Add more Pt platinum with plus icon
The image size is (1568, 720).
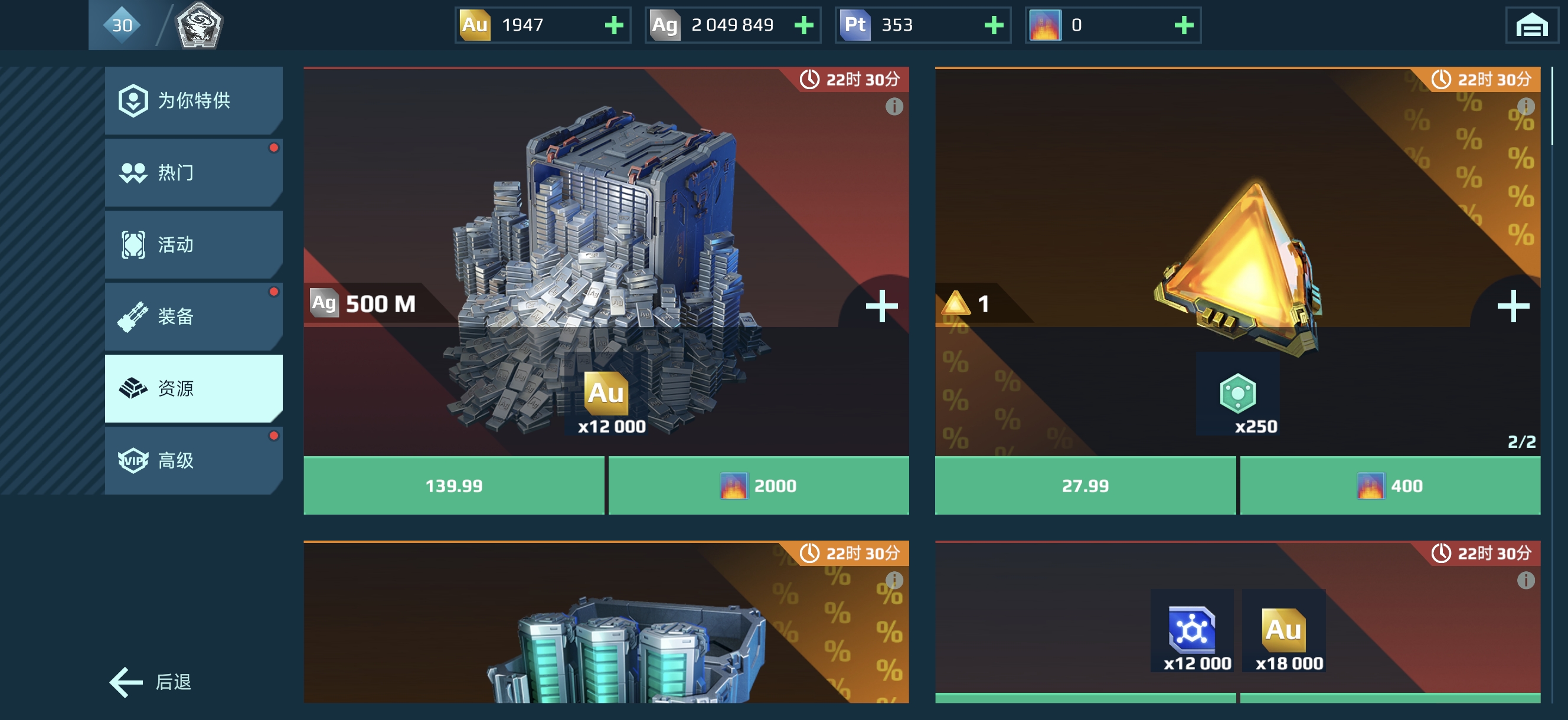click(x=994, y=25)
